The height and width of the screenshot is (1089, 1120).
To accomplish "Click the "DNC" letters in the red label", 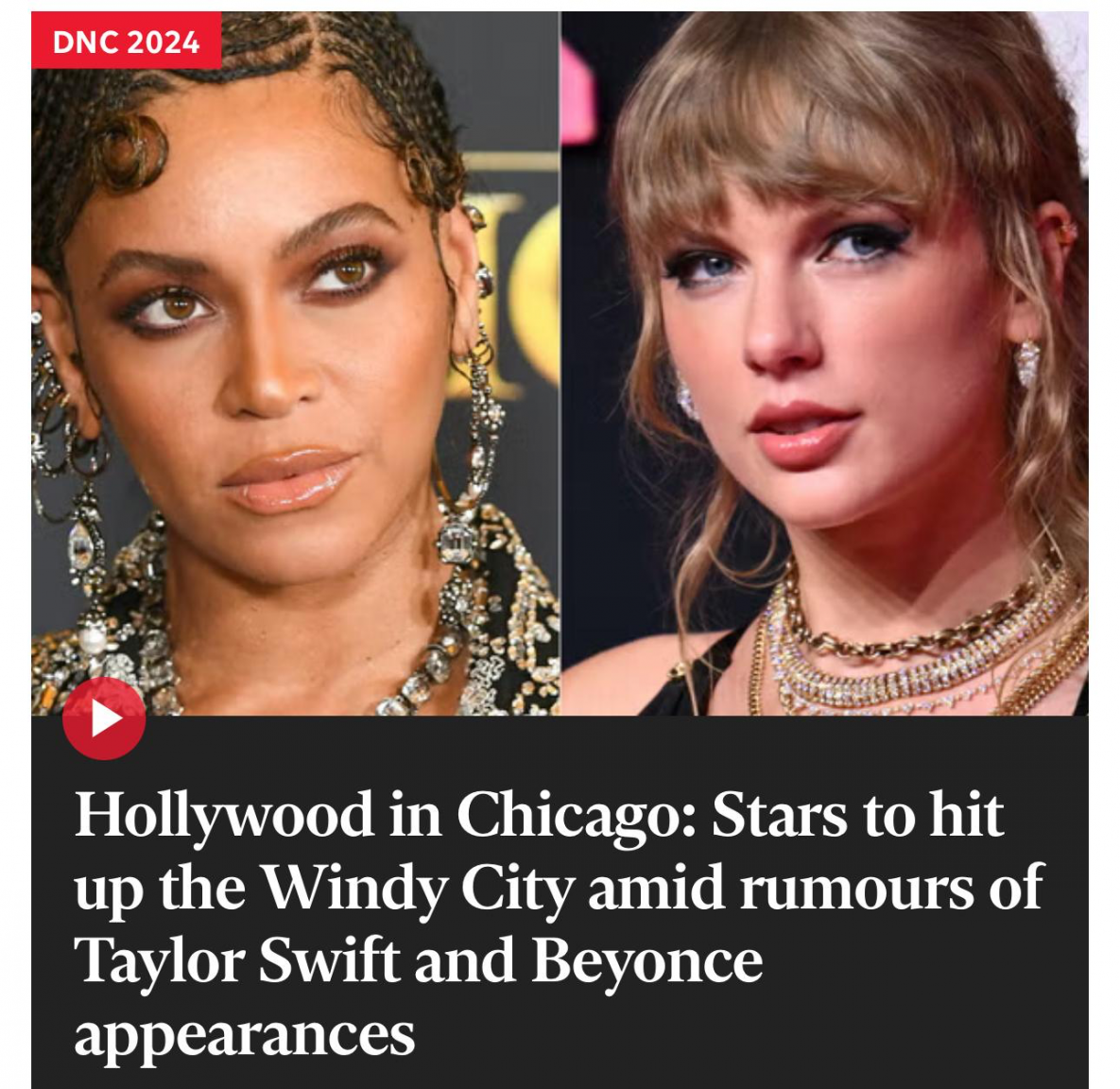I will coord(86,43).
